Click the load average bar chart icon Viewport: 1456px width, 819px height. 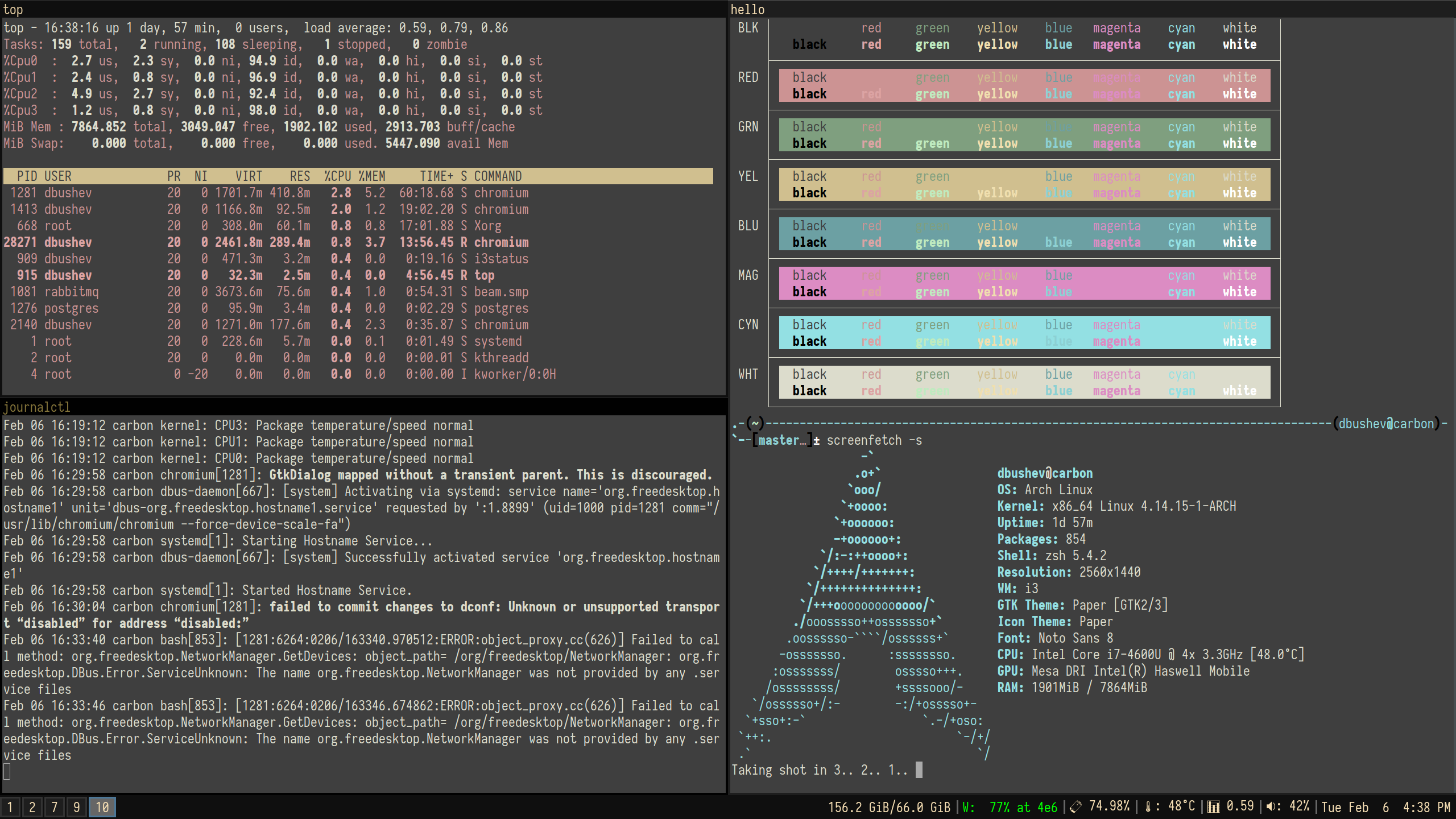pos(1214,807)
